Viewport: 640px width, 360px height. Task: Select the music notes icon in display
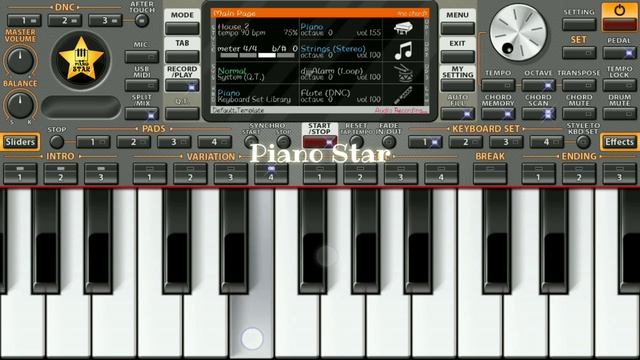403,51
